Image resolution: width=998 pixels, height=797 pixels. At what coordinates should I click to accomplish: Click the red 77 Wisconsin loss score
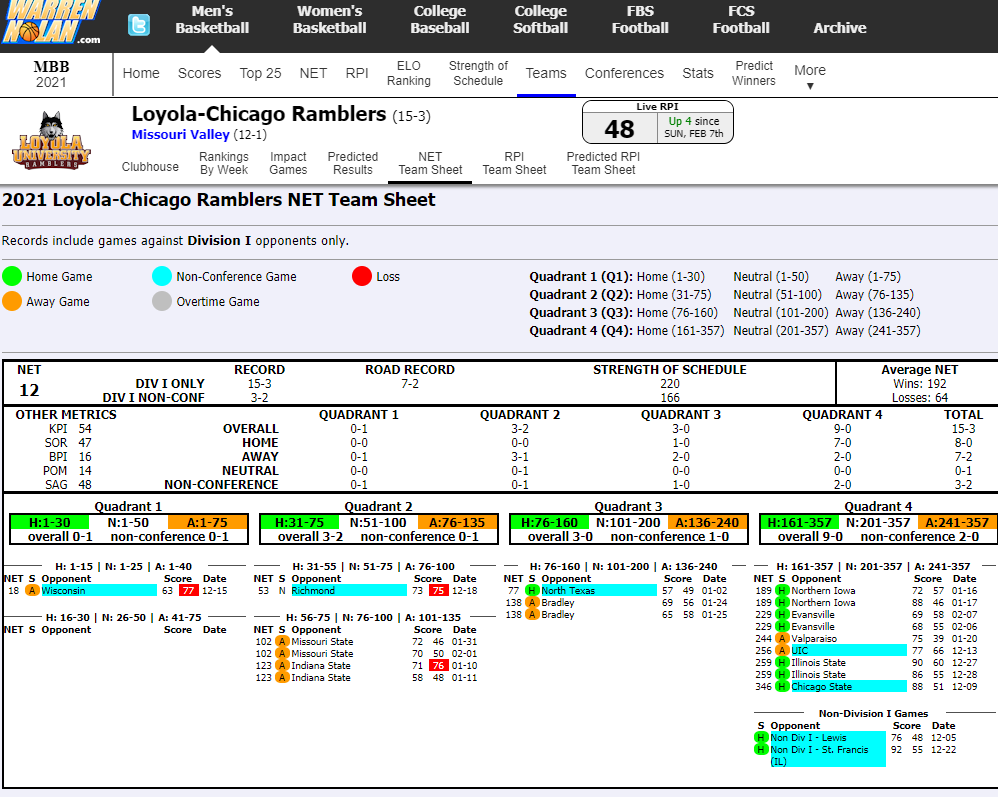tap(188, 591)
